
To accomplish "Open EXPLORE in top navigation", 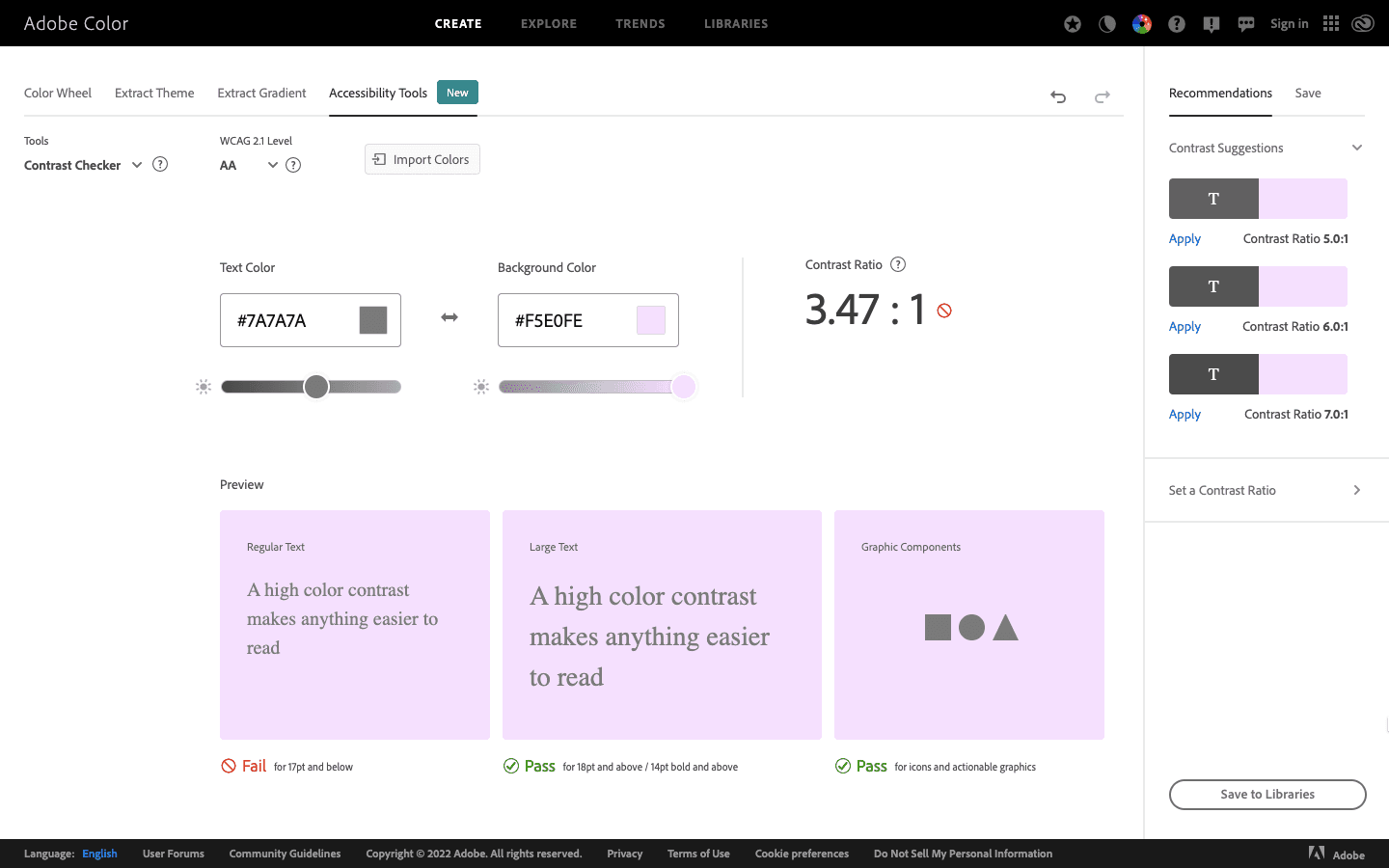I will click(549, 23).
